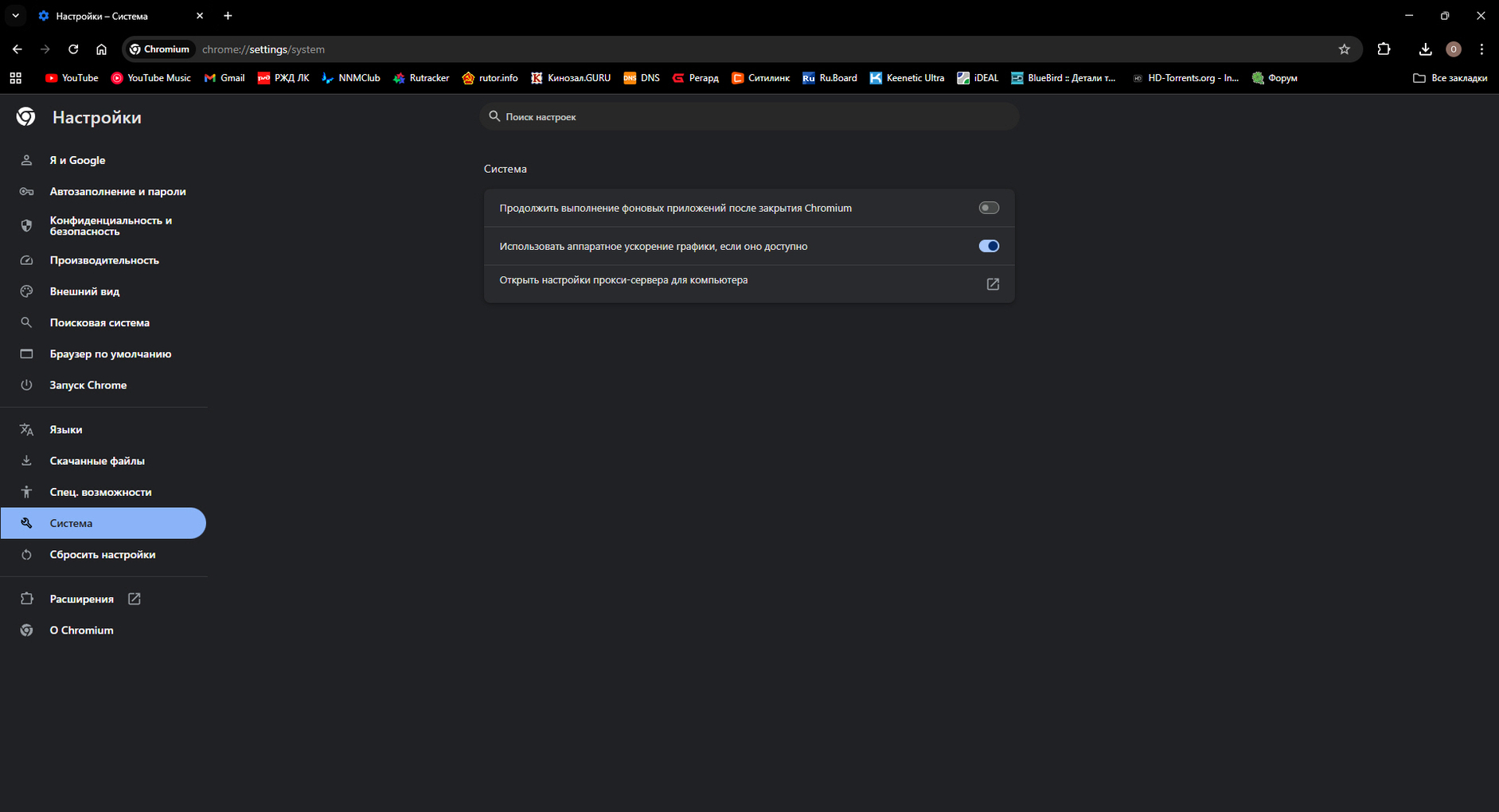Image resolution: width=1499 pixels, height=812 pixels.
Task: Open the Кинозал.GURU bookmark
Action: pos(571,78)
